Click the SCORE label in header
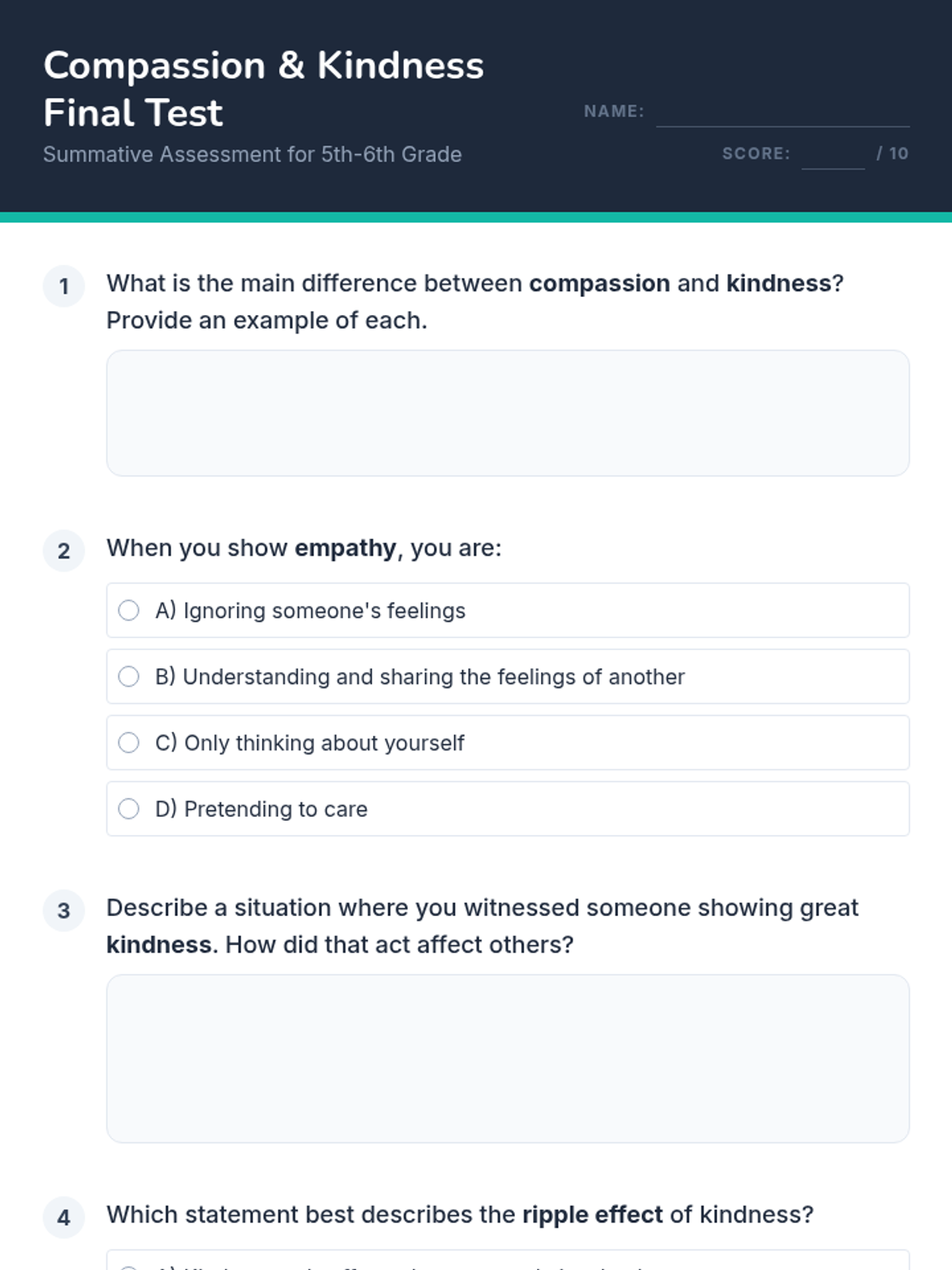 756,153
